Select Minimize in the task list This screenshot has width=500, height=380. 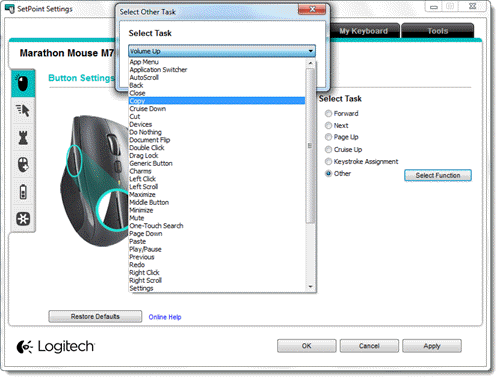217,210
